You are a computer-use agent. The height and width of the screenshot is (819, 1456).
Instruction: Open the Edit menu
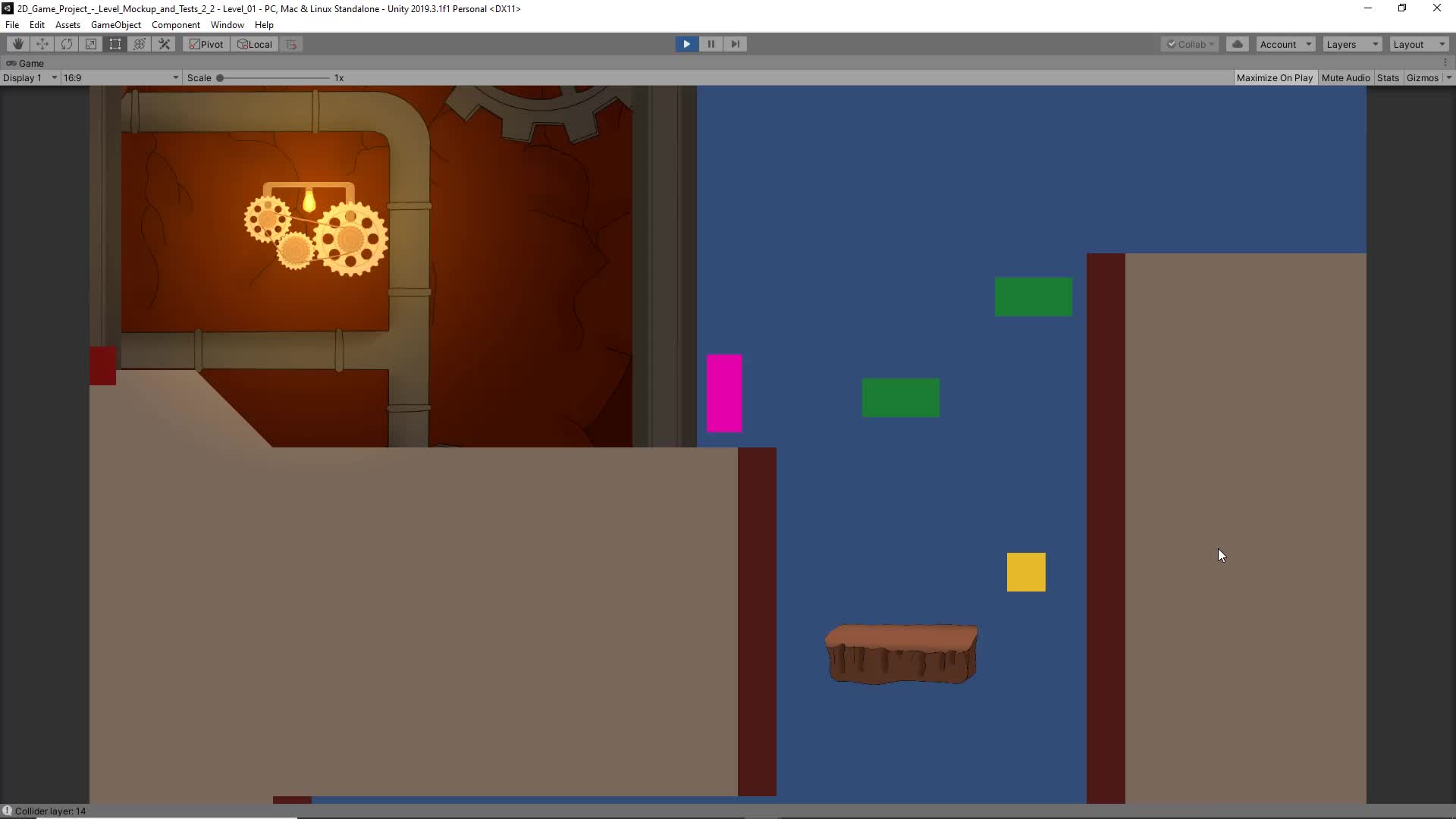[37, 24]
